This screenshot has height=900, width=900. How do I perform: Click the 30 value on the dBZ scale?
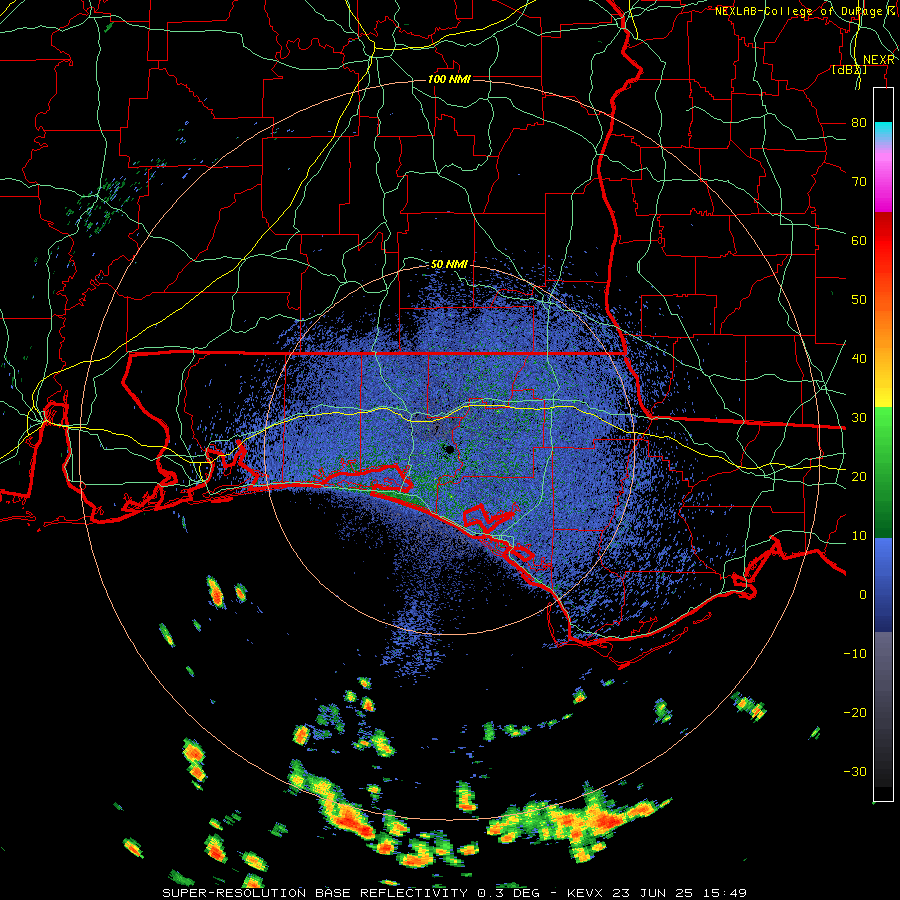[x=859, y=418]
